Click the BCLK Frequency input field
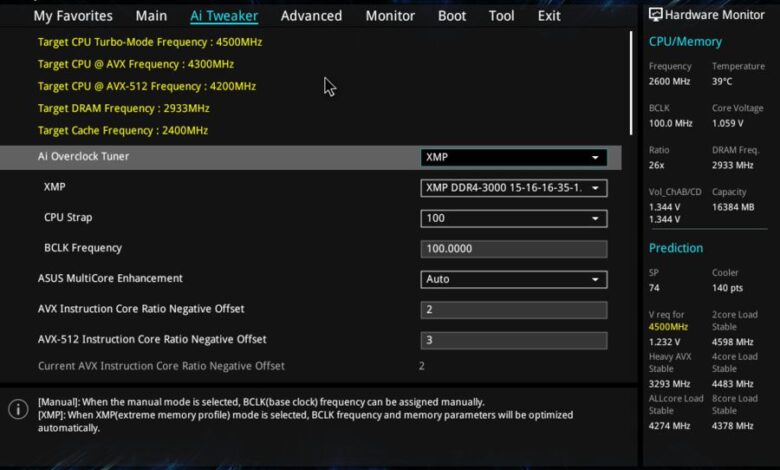 (513, 249)
